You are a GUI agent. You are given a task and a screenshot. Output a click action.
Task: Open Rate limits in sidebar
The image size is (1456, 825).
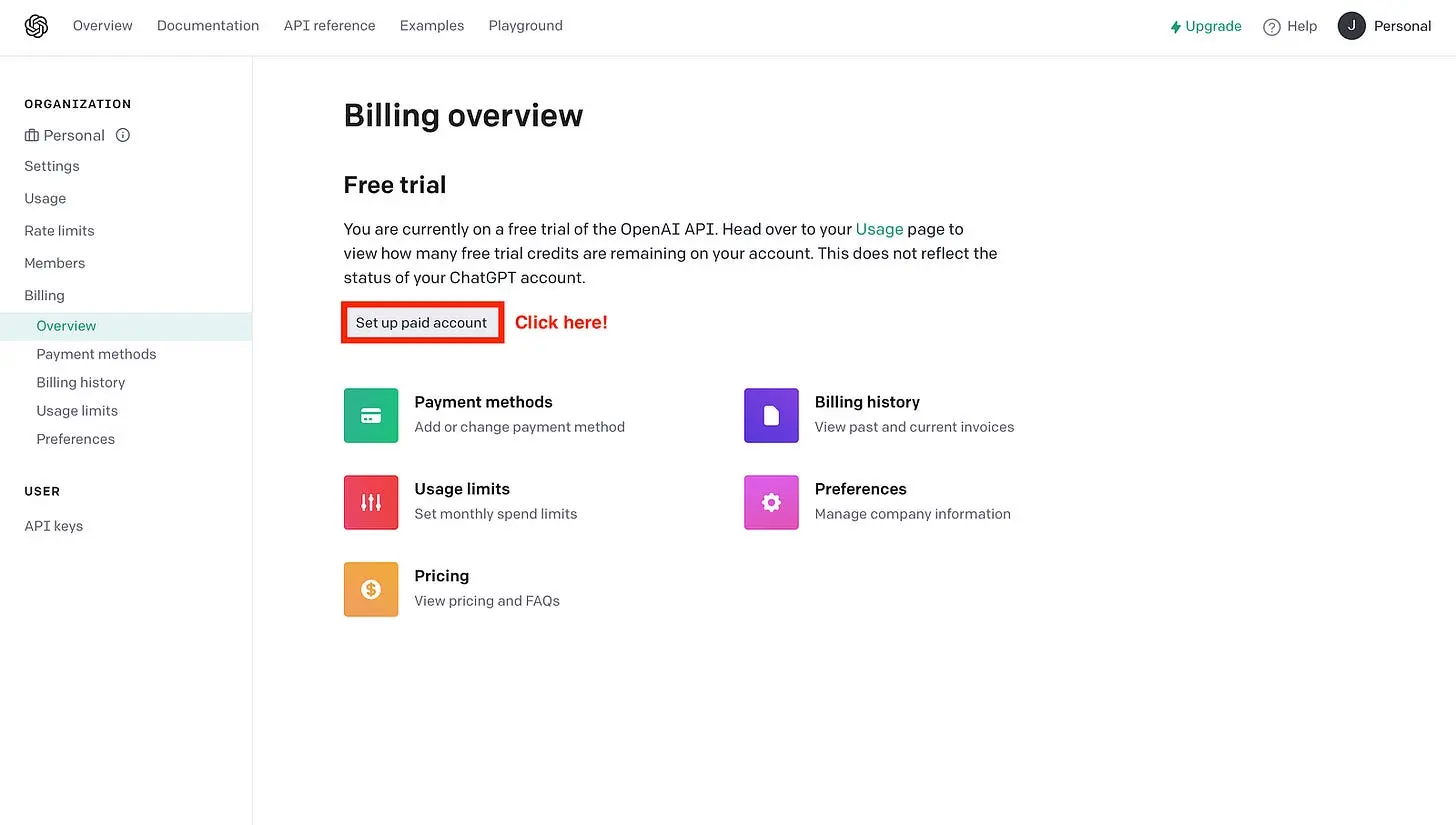tap(59, 231)
